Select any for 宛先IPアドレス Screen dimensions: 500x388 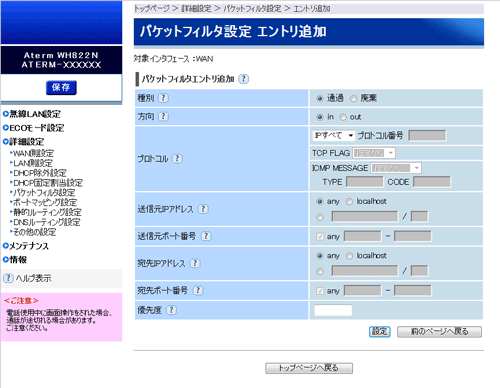320,256
